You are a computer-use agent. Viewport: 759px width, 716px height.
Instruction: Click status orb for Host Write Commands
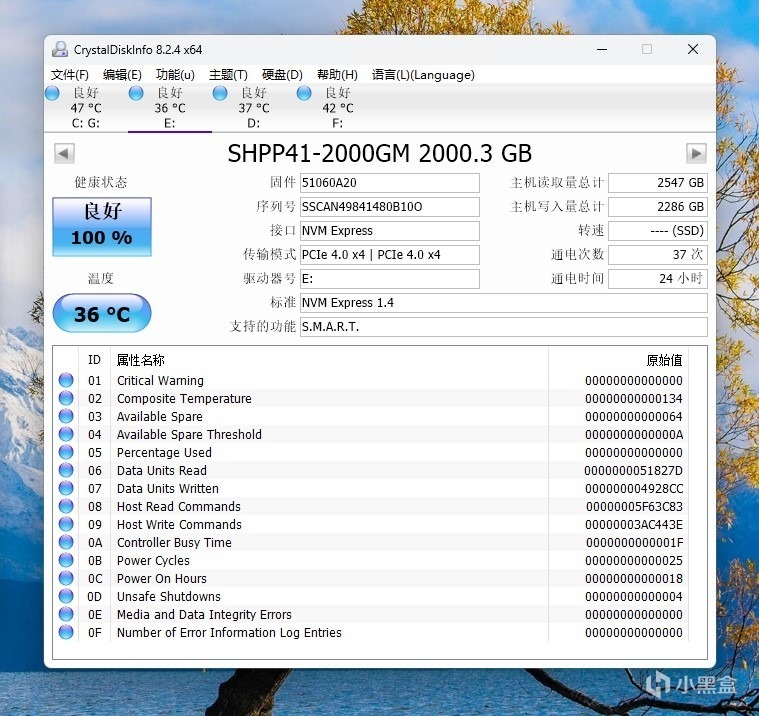click(66, 524)
